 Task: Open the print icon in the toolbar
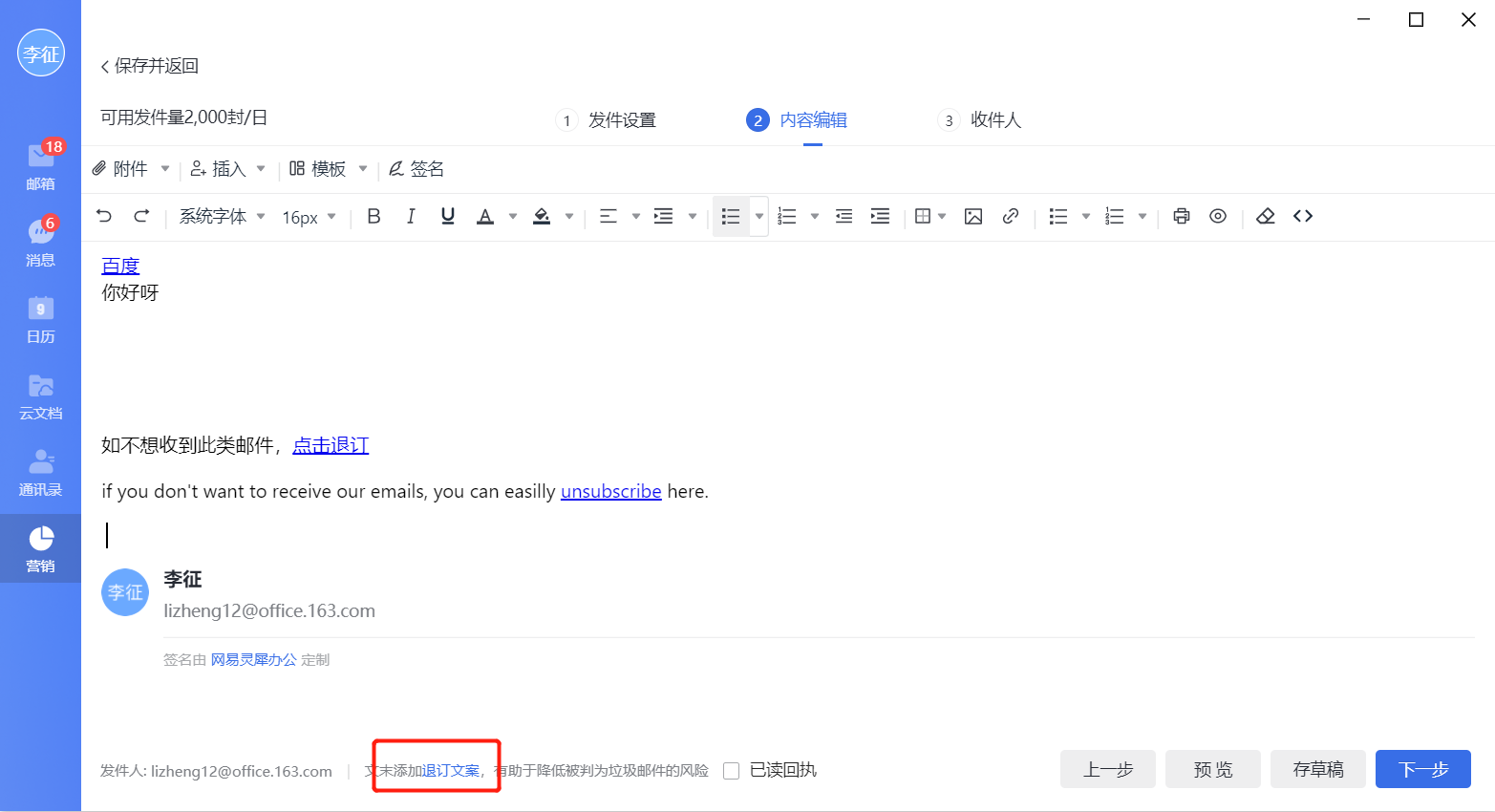pyautogui.click(x=1181, y=216)
